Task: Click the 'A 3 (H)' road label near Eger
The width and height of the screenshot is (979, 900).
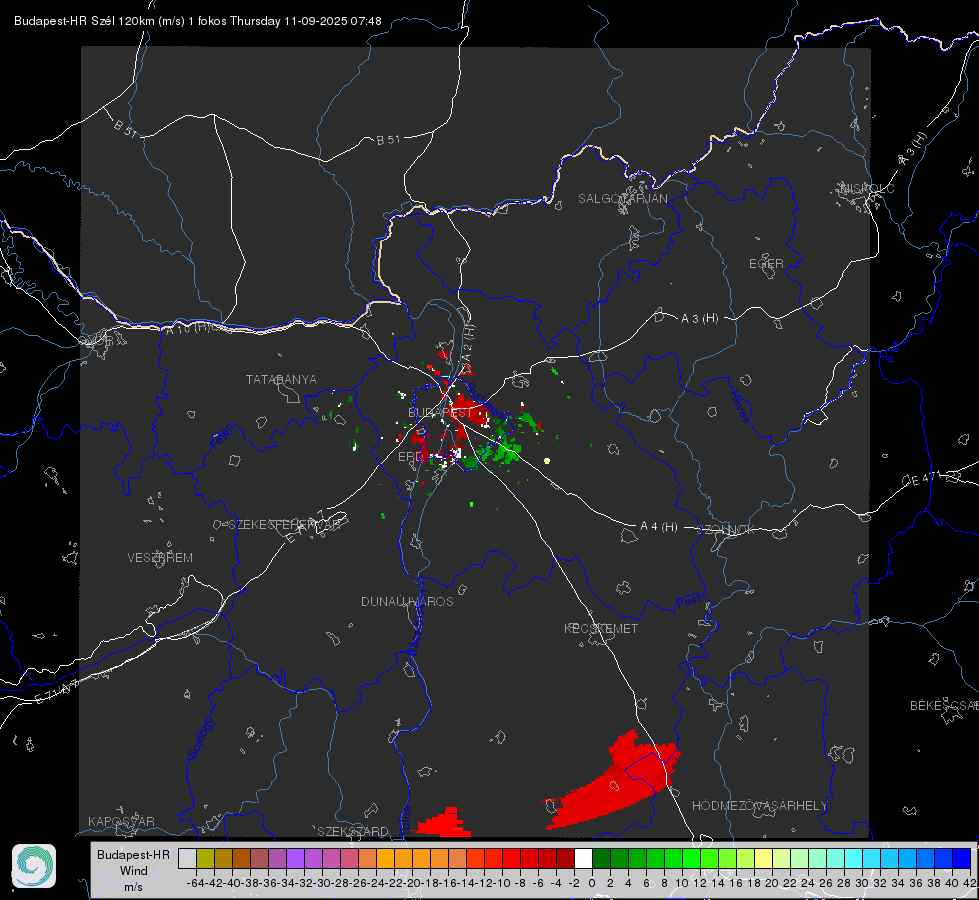Action: pyautogui.click(x=699, y=319)
